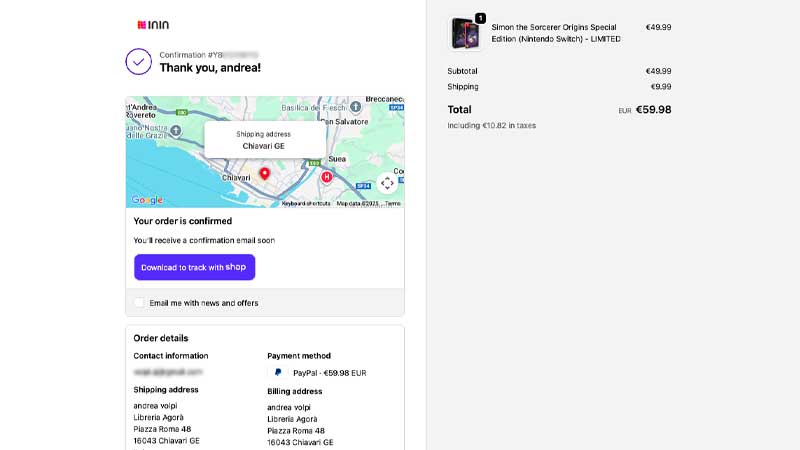Enable Email me with news and offers
This screenshot has width=800, height=450.
(x=139, y=302)
